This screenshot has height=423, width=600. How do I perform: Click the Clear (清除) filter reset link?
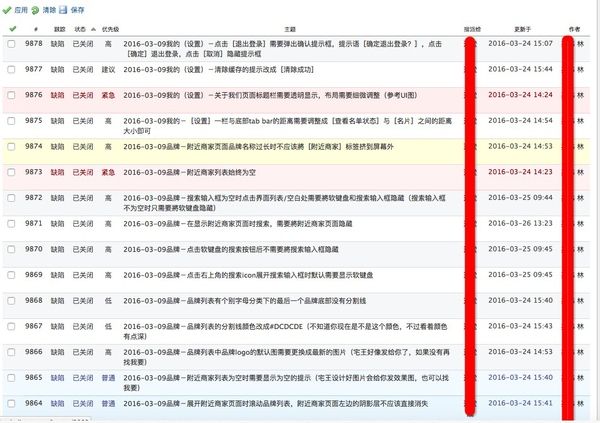pyautogui.click(x=44, y=10)
